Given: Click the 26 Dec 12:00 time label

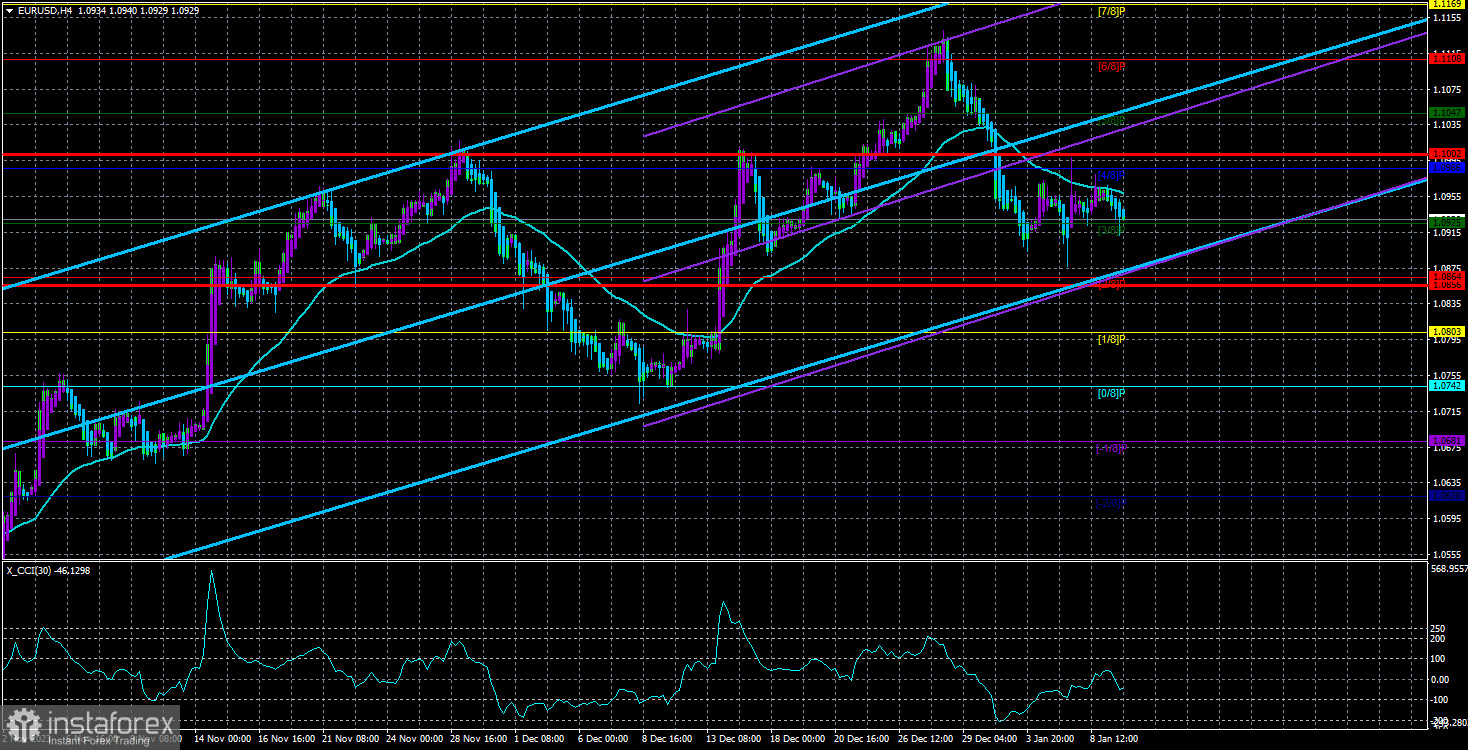Looking at the screenshot, I should pyautogui.click(x=927, y=738).
